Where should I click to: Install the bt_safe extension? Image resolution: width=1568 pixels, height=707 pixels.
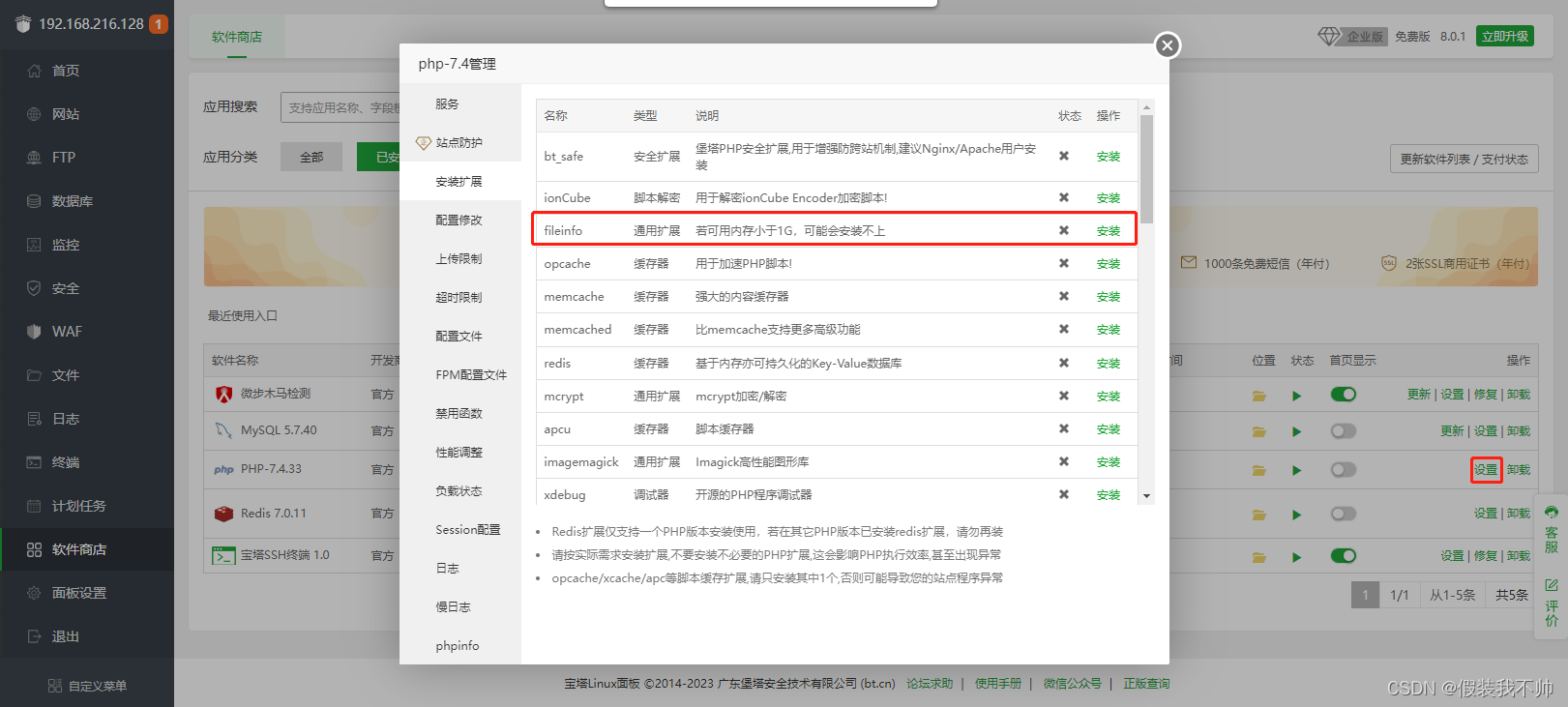[1108, 157]
